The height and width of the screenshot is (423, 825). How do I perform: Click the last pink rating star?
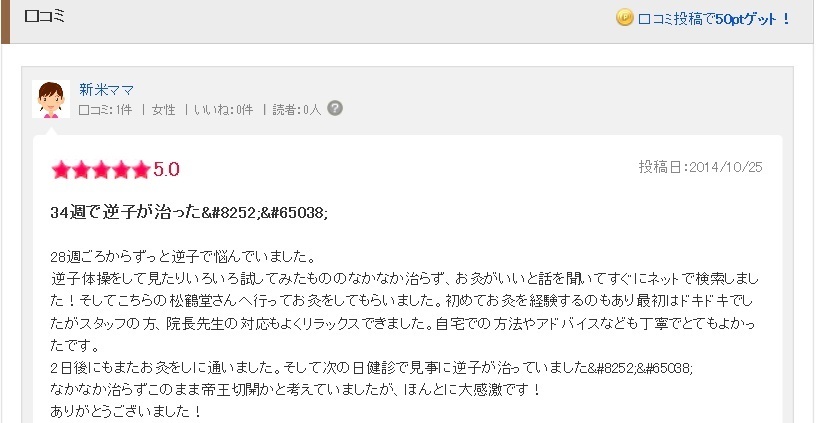[x=141, y=170]
